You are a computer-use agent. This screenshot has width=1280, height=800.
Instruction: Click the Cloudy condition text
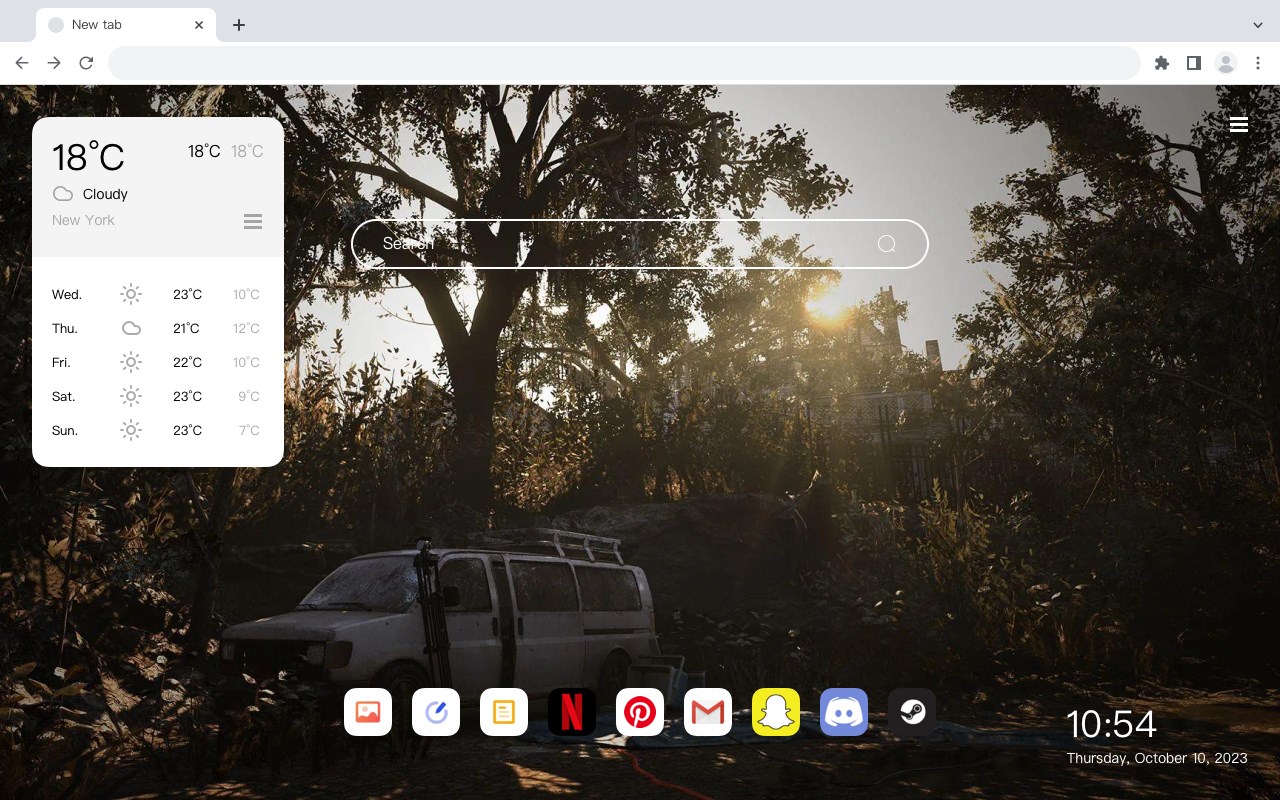click(x=105, y=194)
